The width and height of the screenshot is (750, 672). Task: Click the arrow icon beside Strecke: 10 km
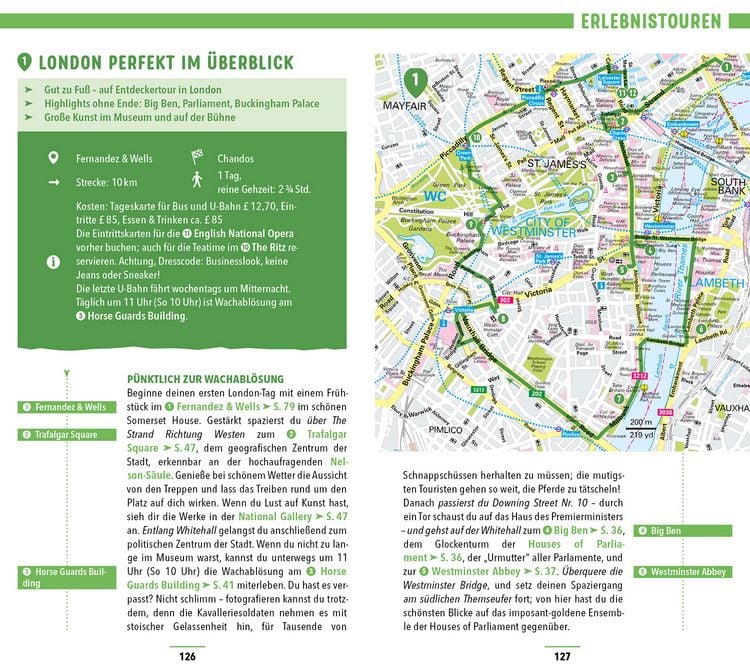(54, 182)
